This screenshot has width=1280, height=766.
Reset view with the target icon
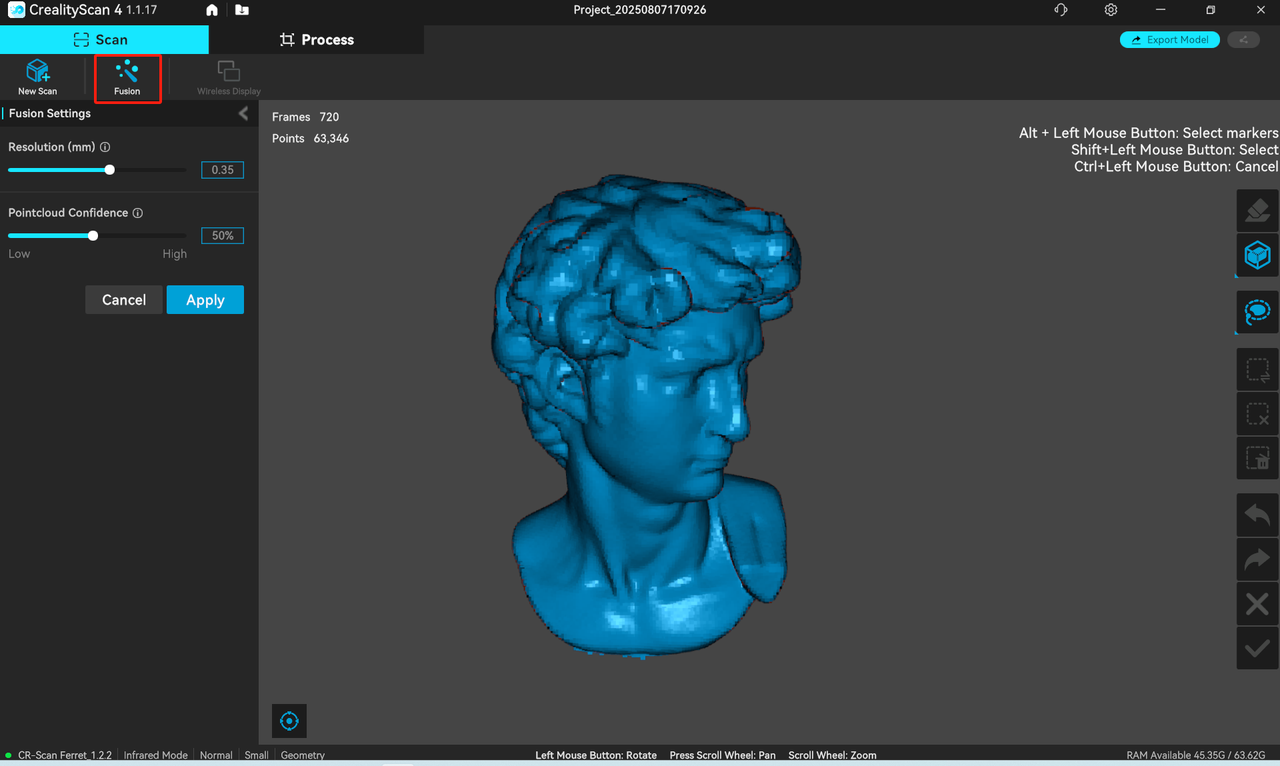click(x=289, y=721)
